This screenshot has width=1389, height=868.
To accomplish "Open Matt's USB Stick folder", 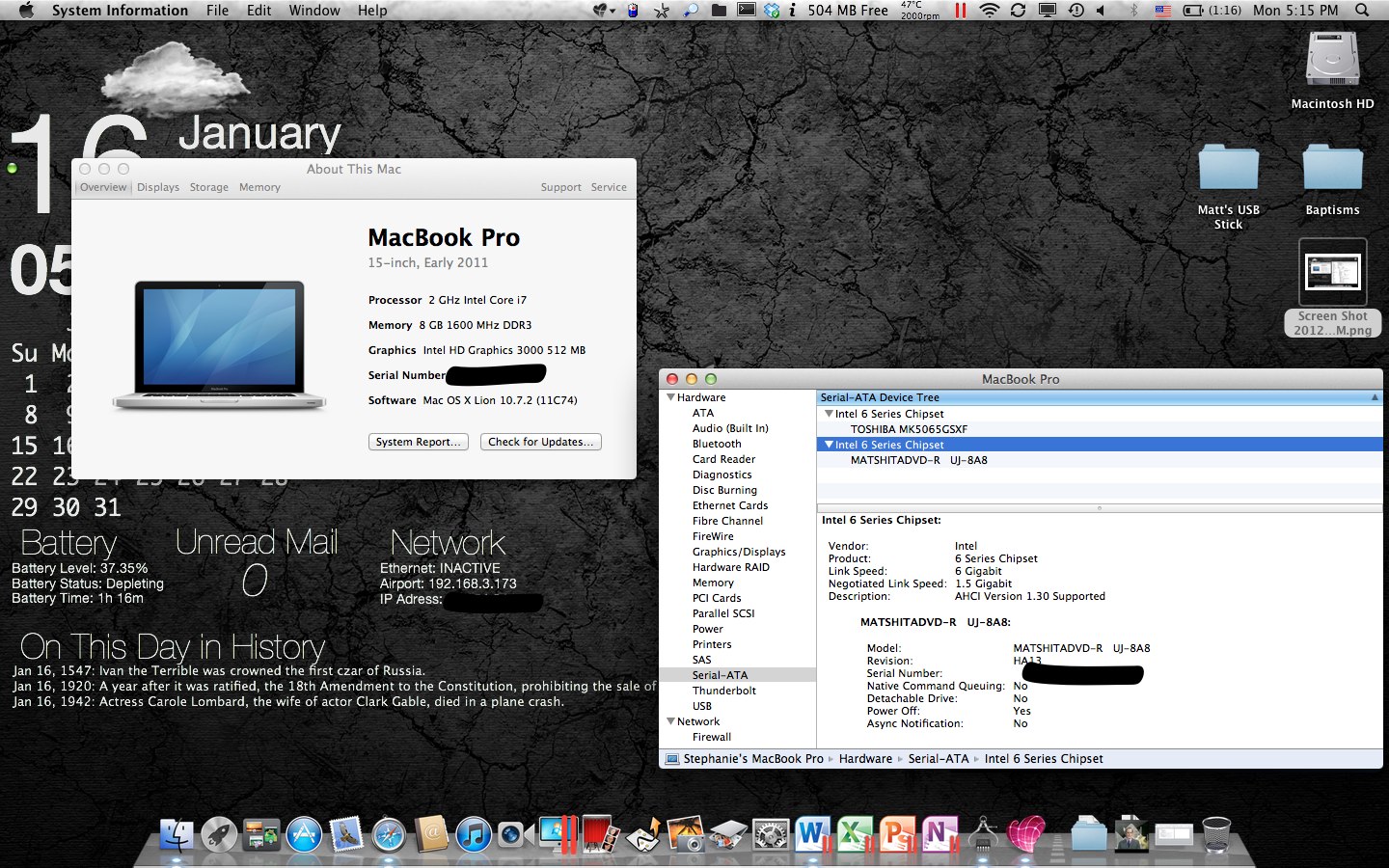I will (x=1229, y=168).
